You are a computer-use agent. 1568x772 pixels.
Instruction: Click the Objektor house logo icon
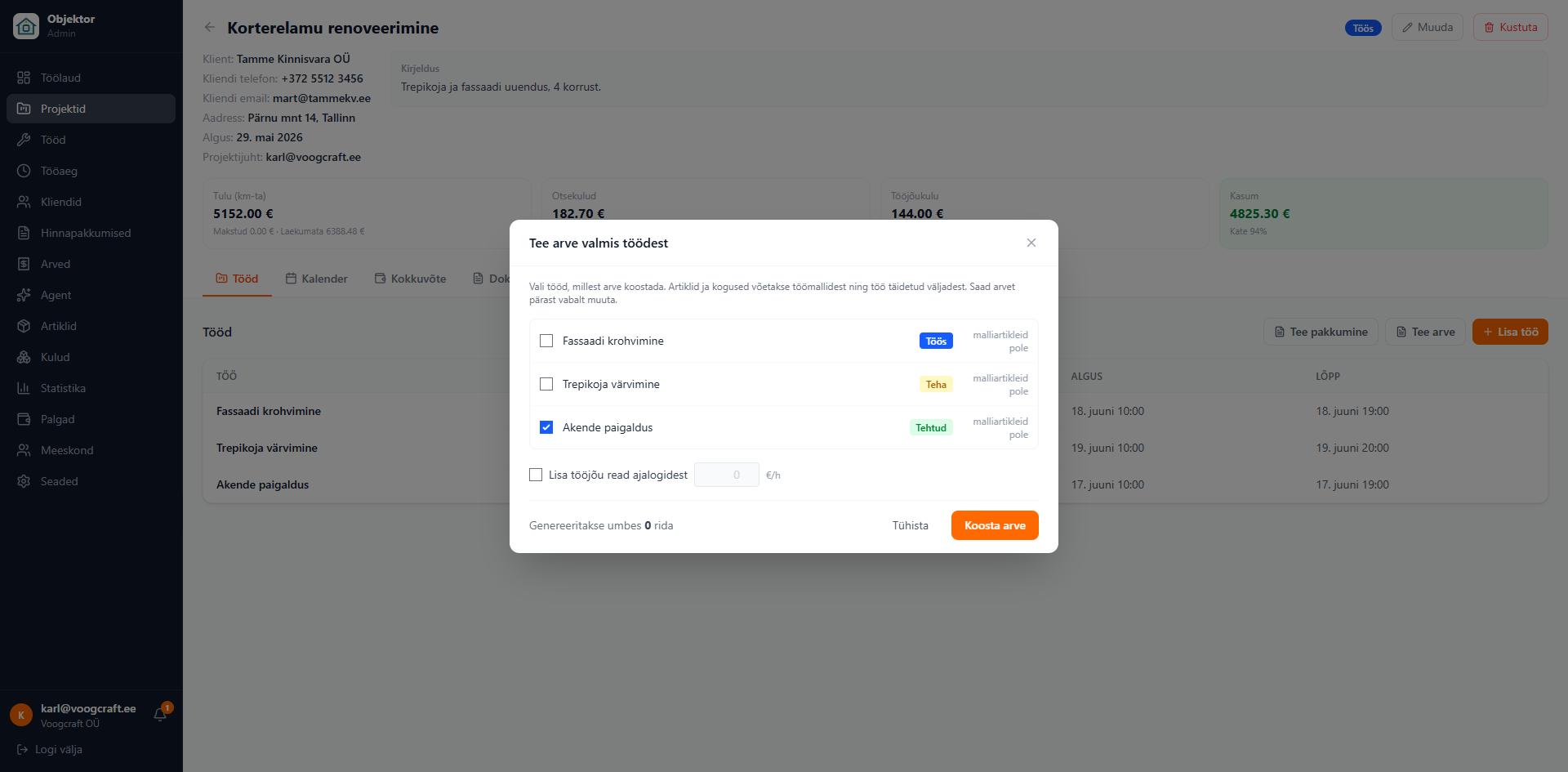point(26,26)
